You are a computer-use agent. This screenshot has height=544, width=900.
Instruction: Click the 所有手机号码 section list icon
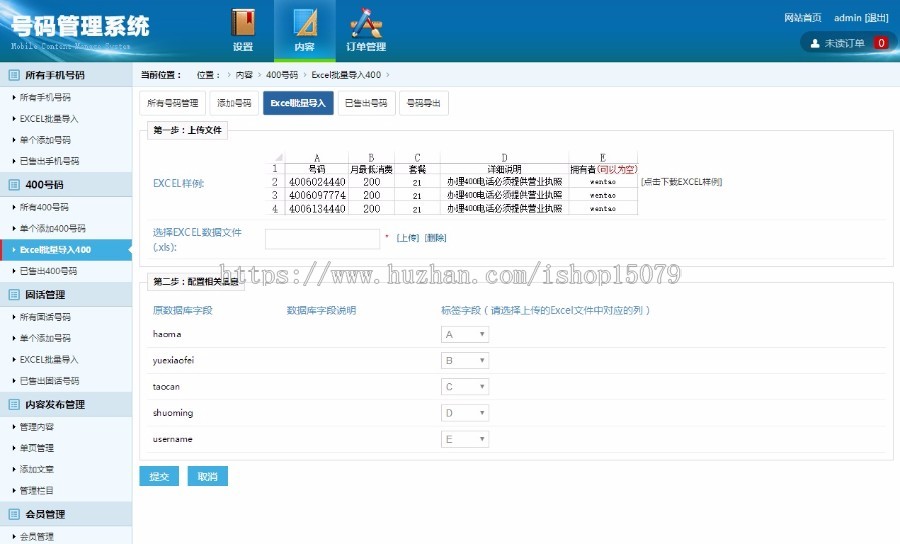[14, 75]
